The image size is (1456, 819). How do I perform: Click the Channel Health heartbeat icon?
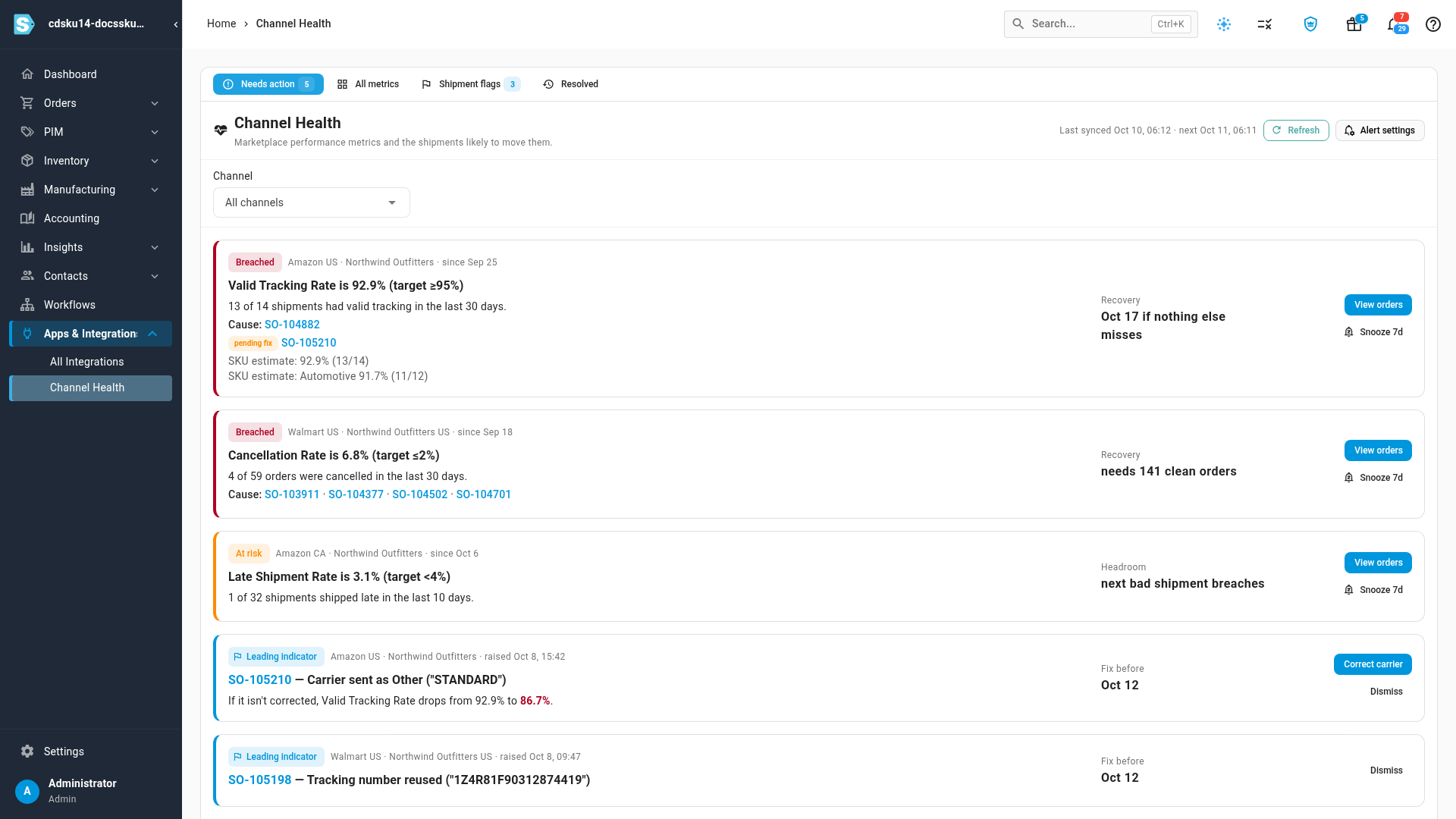(x=221, y=130)
